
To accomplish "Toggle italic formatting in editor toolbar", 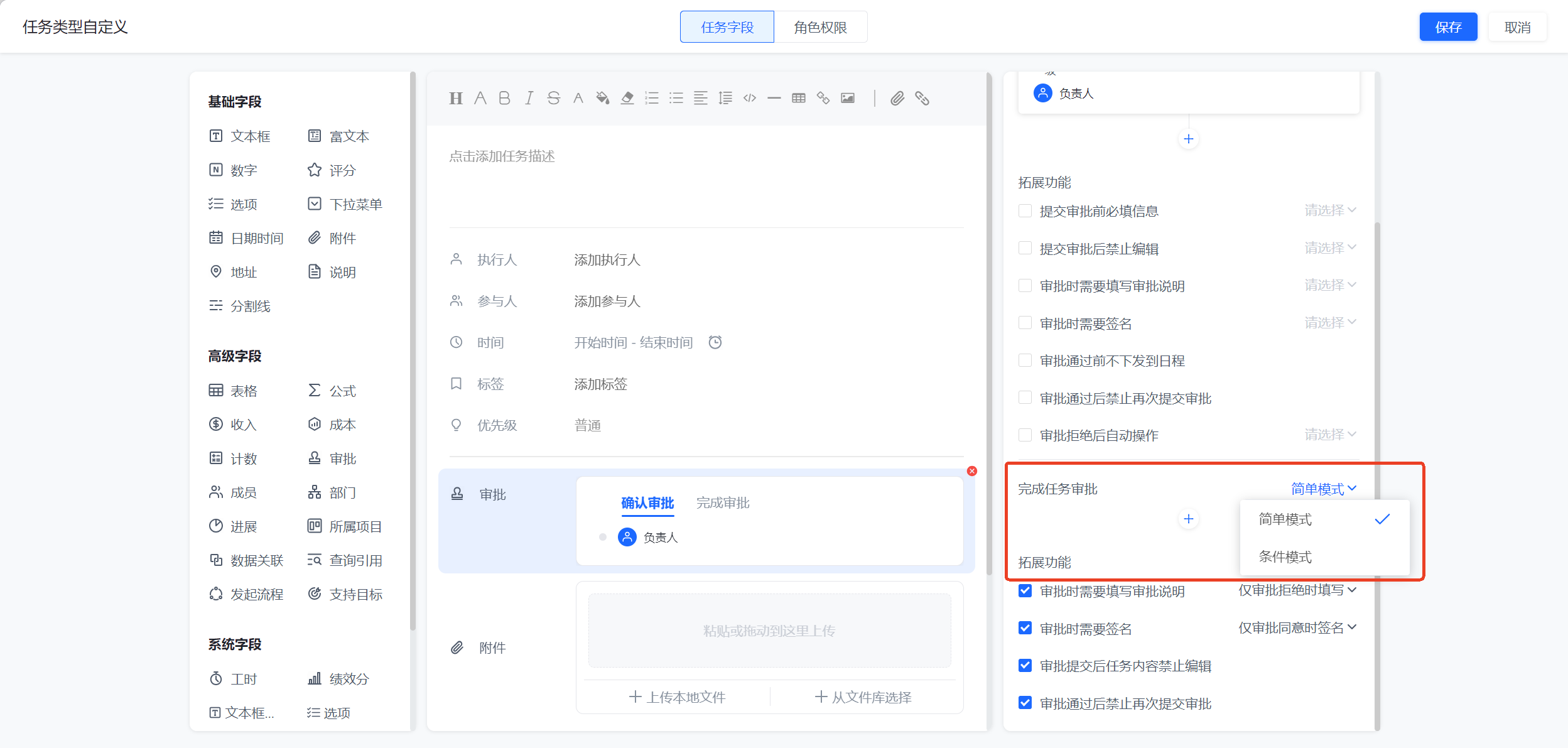I will (529, 98).
